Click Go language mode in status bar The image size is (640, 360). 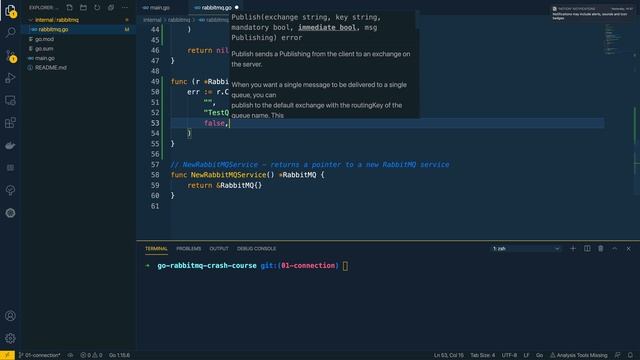539,355
